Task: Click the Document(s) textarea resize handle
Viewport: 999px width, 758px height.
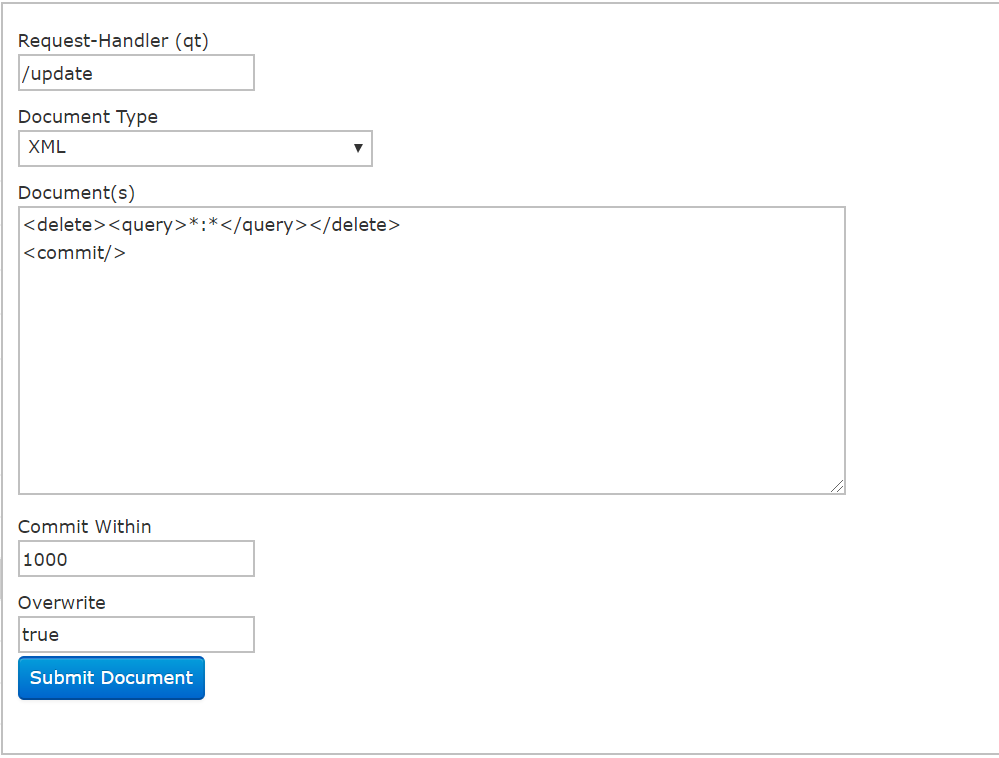Action: pos(837,486)
